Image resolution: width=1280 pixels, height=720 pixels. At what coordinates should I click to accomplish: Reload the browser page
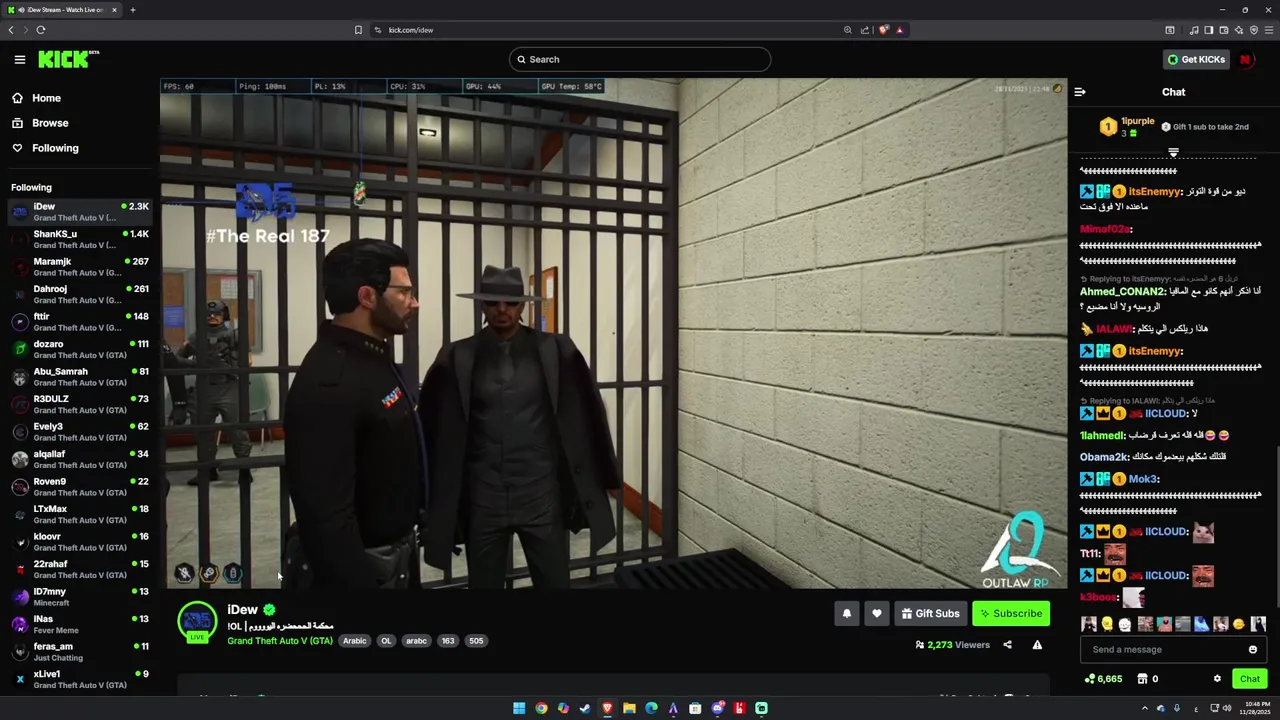(41, 30)
